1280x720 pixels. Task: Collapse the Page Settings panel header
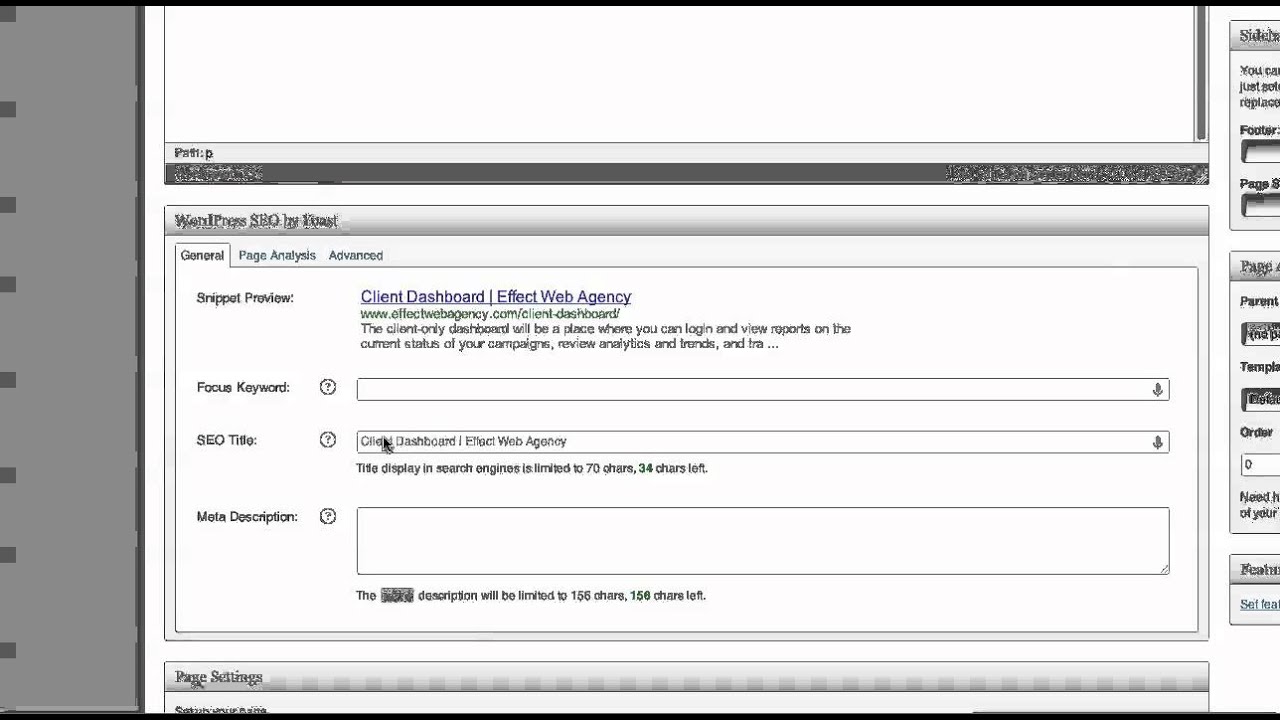point(686,677)
